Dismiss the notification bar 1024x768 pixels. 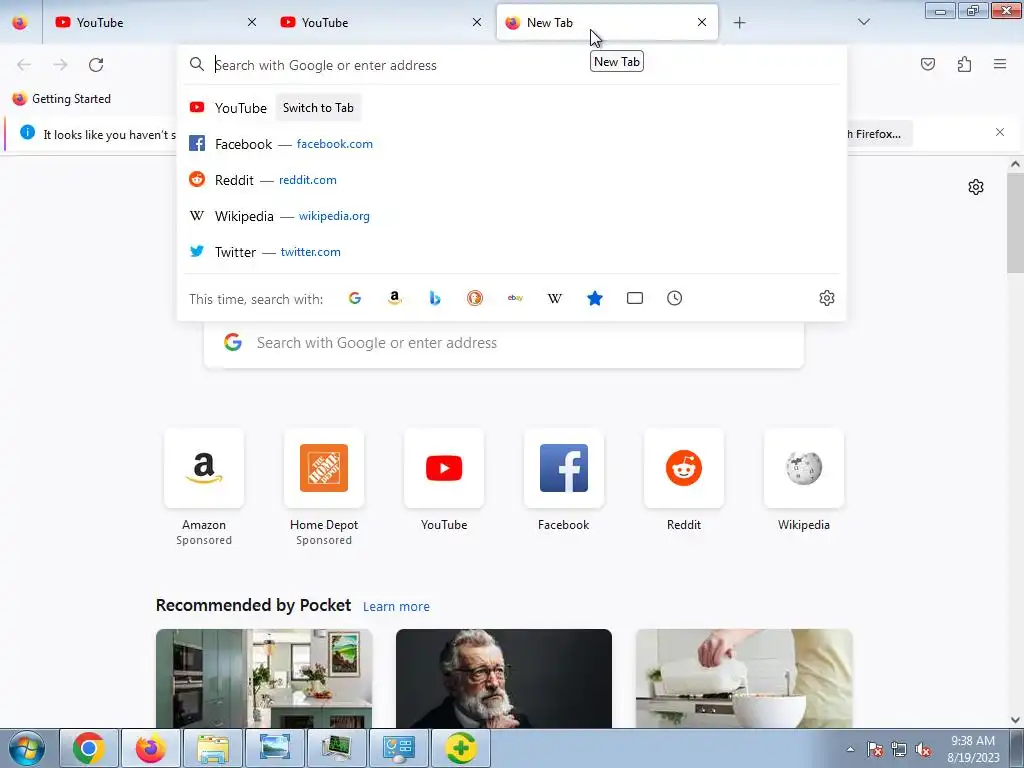[1000, 133]
